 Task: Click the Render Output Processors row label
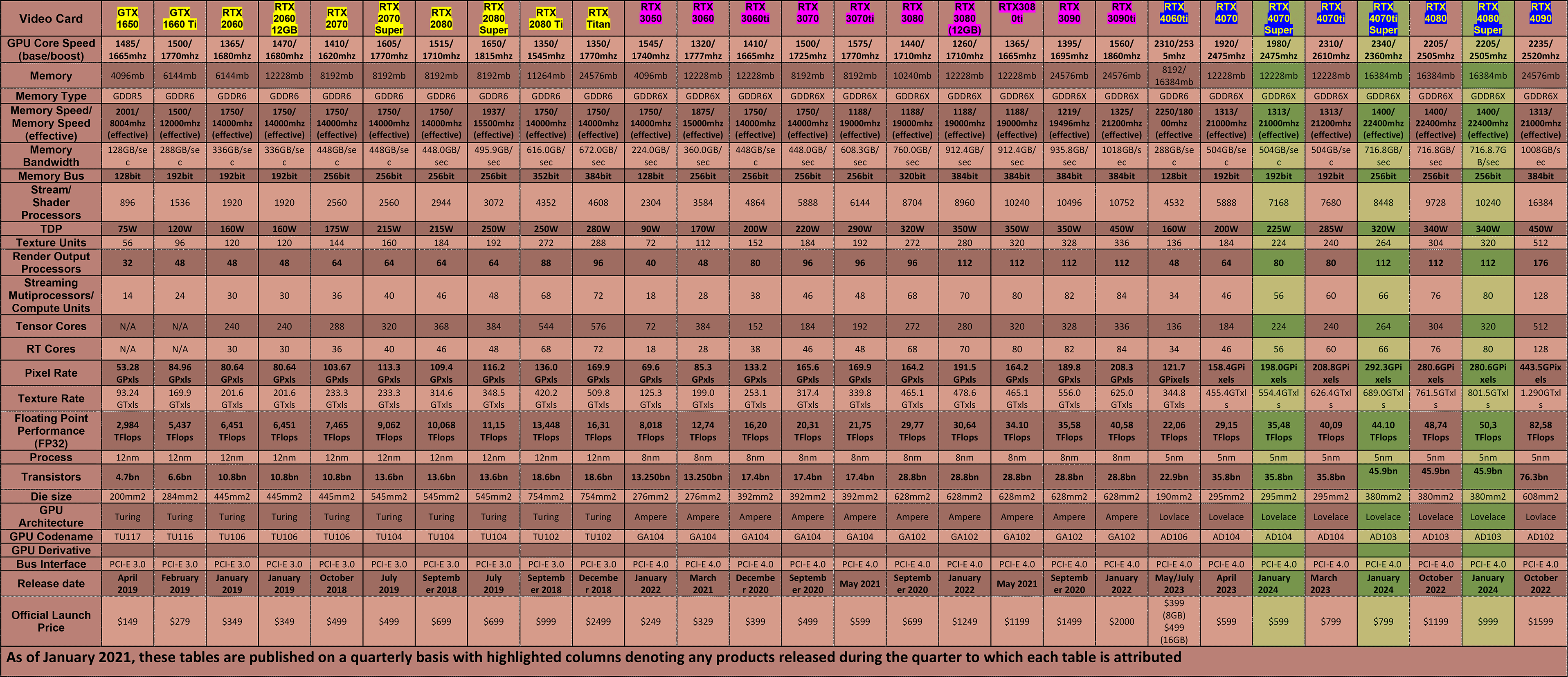(x=51, y=262)
